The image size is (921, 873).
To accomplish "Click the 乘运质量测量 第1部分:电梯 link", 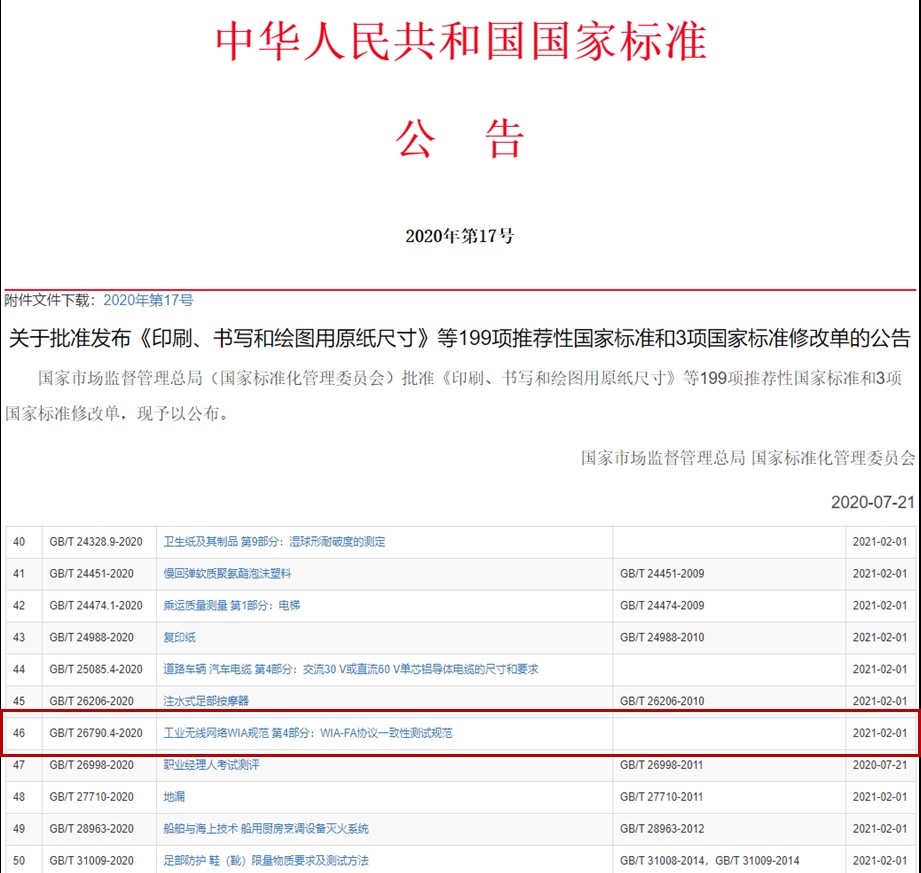I will tap(231, 606).
